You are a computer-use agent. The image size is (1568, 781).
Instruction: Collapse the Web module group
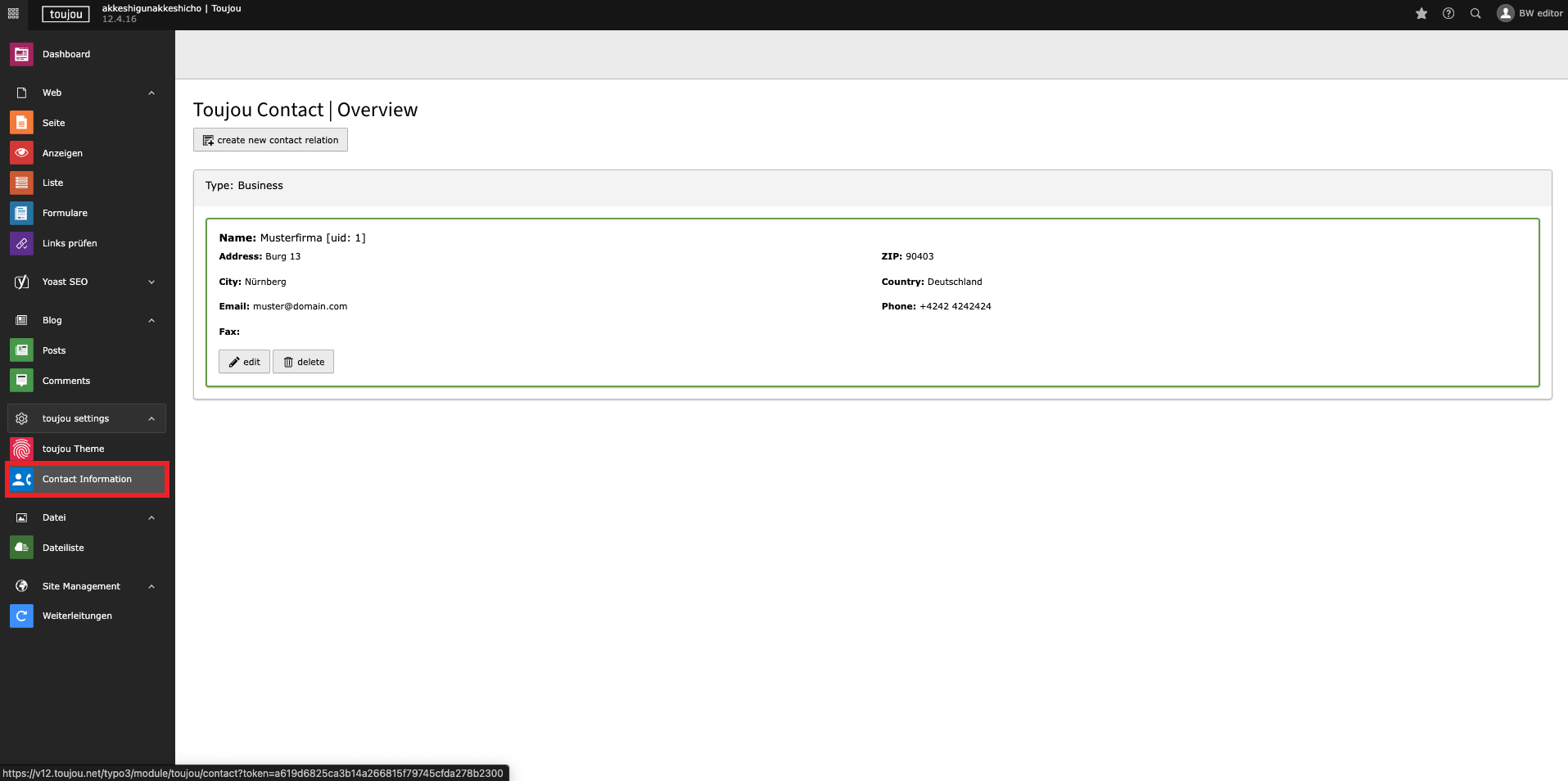pos(151,93)
